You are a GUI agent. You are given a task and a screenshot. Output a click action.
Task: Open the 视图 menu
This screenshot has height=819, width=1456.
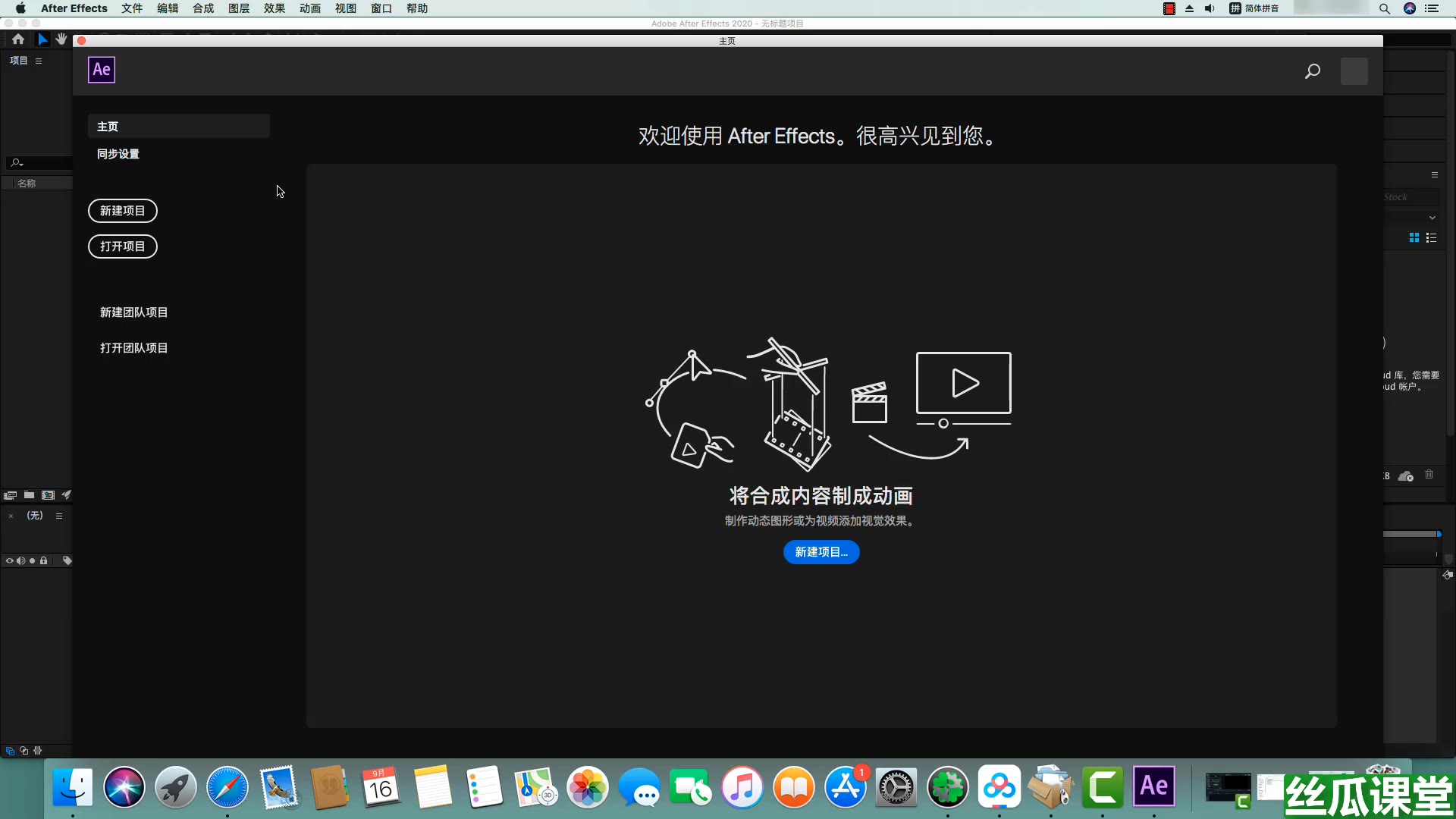point(346,8)
